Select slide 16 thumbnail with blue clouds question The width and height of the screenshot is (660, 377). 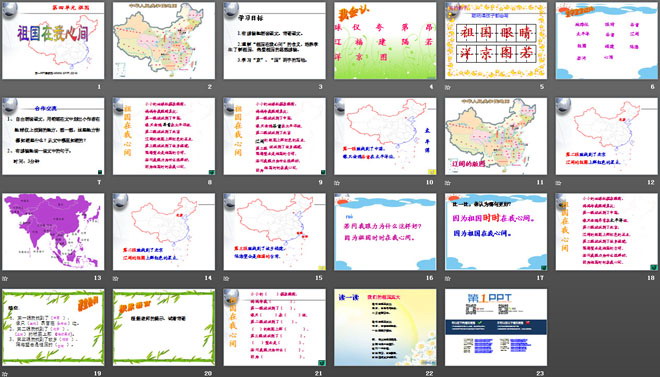[385, 232]
